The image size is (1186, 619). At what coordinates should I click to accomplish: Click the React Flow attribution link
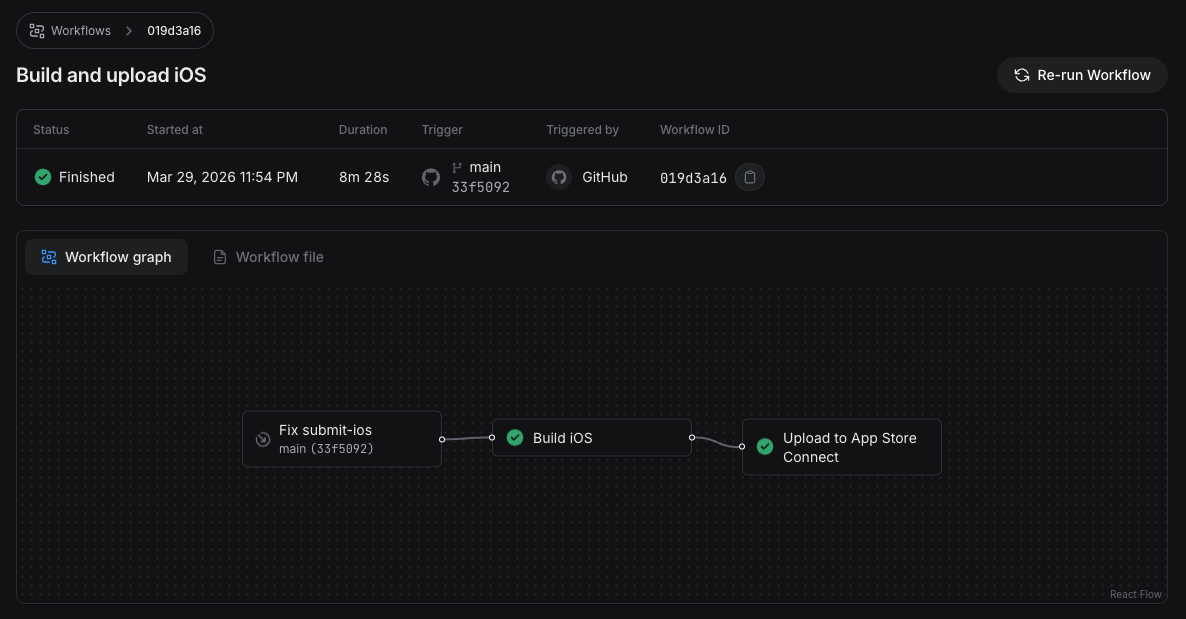click(x=1135, y=594)
